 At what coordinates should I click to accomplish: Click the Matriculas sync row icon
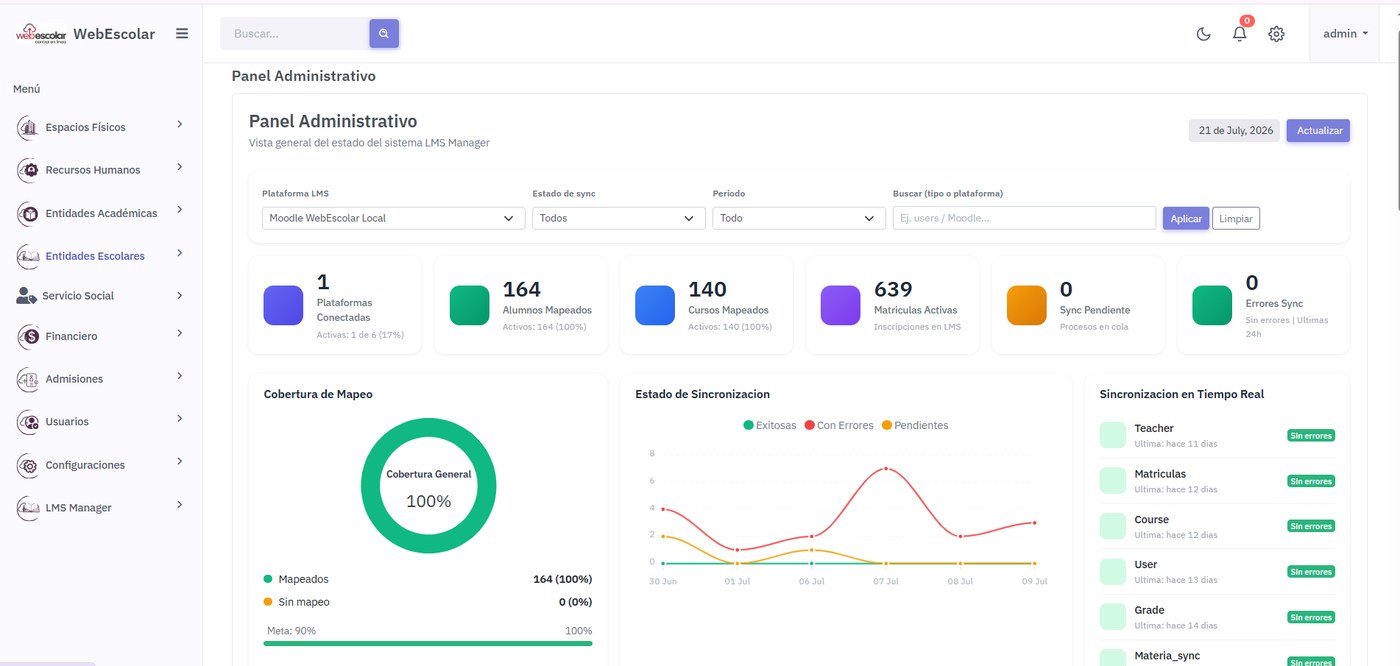(x=1113, y=480)
